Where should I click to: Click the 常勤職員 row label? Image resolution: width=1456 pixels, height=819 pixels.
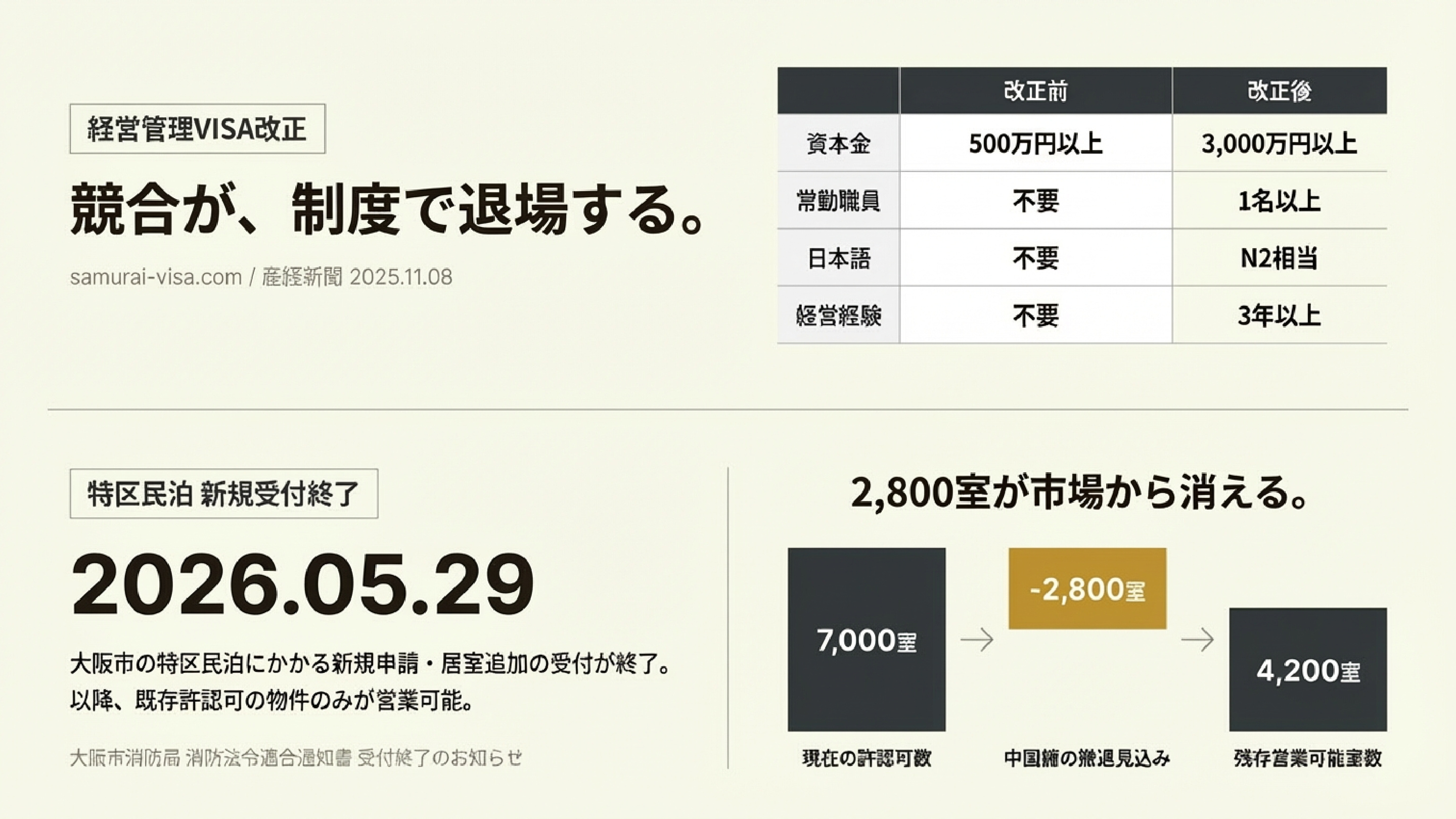pos(838,201)
